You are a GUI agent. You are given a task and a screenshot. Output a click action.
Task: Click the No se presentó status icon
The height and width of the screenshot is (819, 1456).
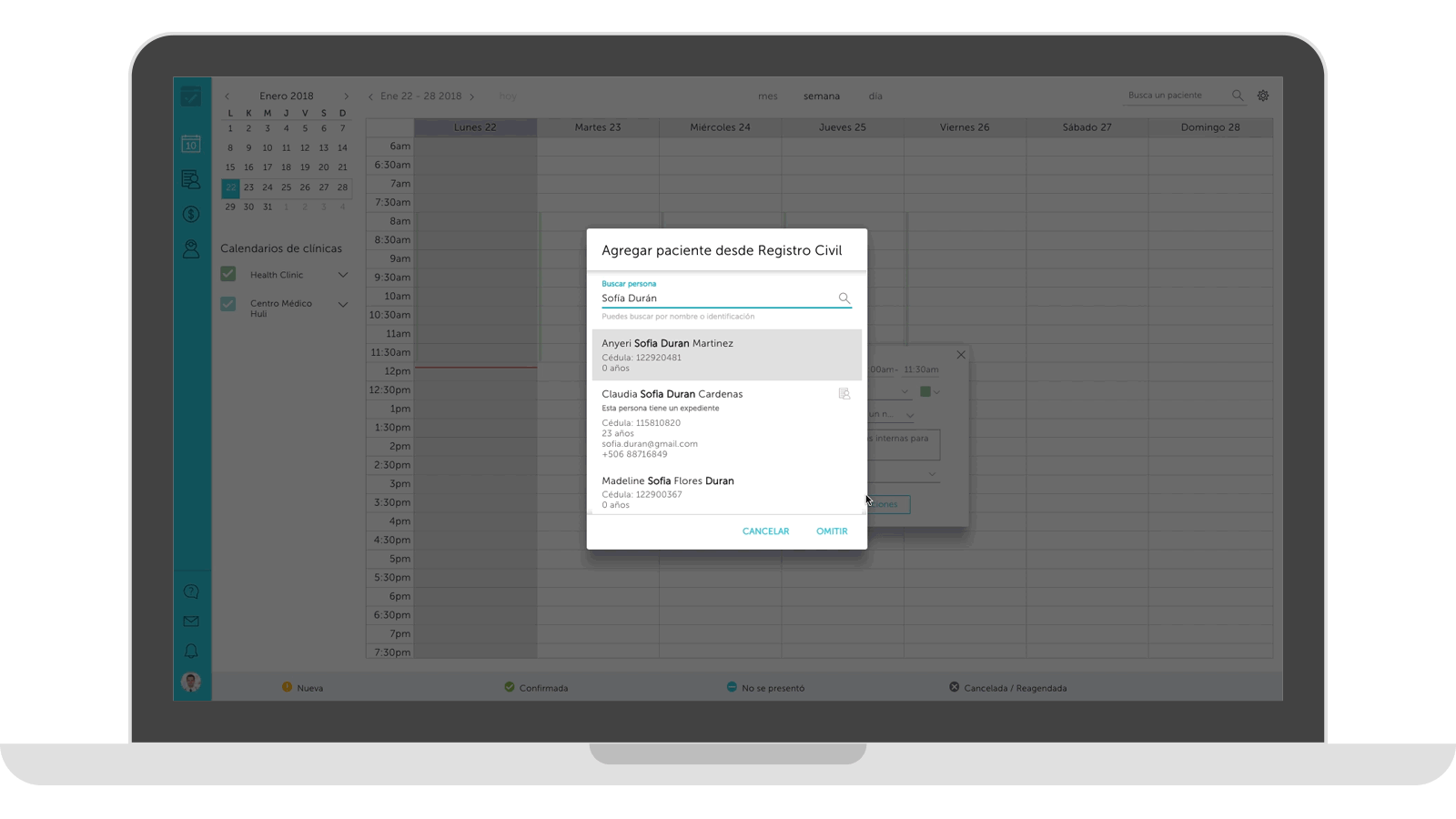(732, 687)
